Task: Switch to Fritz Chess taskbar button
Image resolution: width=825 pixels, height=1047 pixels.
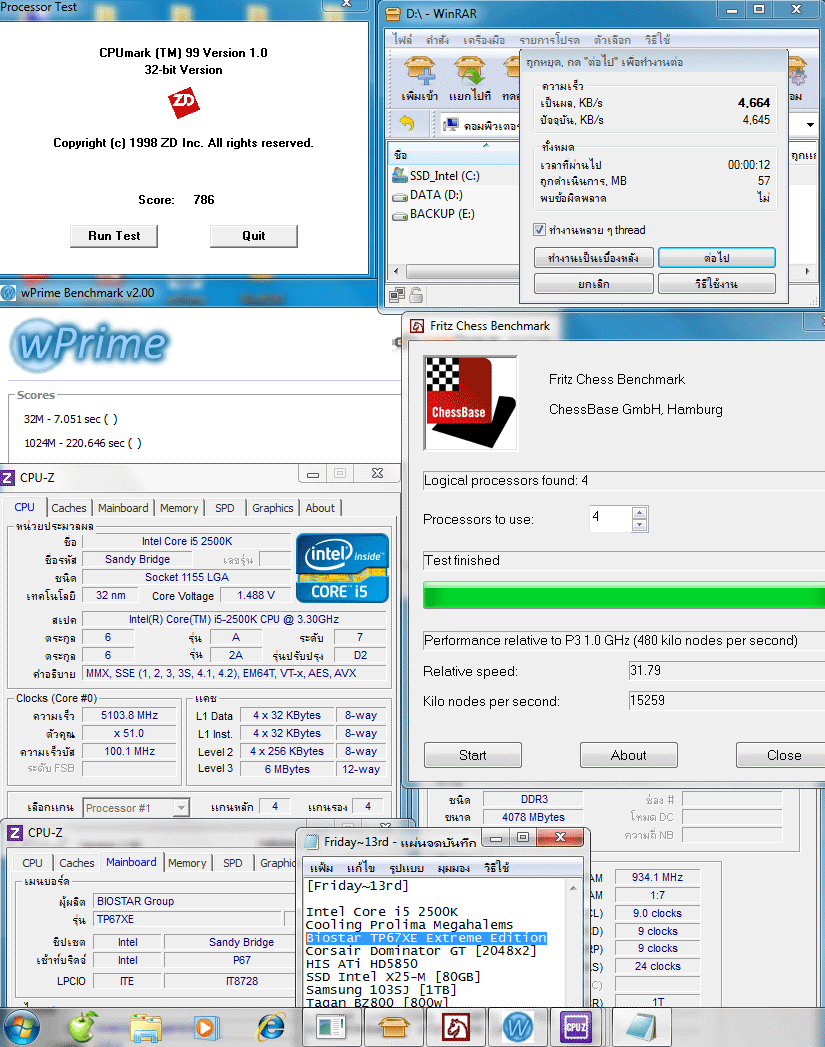Action: click(x=456, y=1027)
